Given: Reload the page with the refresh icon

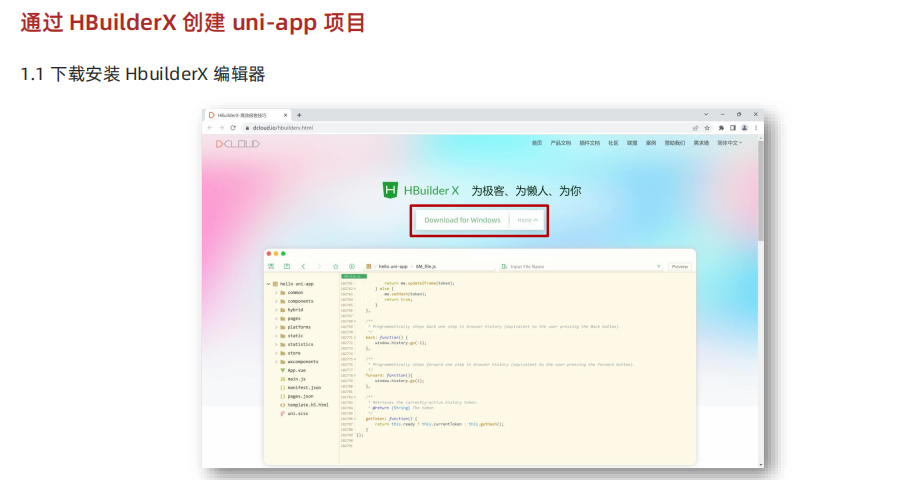Looking at the screenshot, I should 233,128.
